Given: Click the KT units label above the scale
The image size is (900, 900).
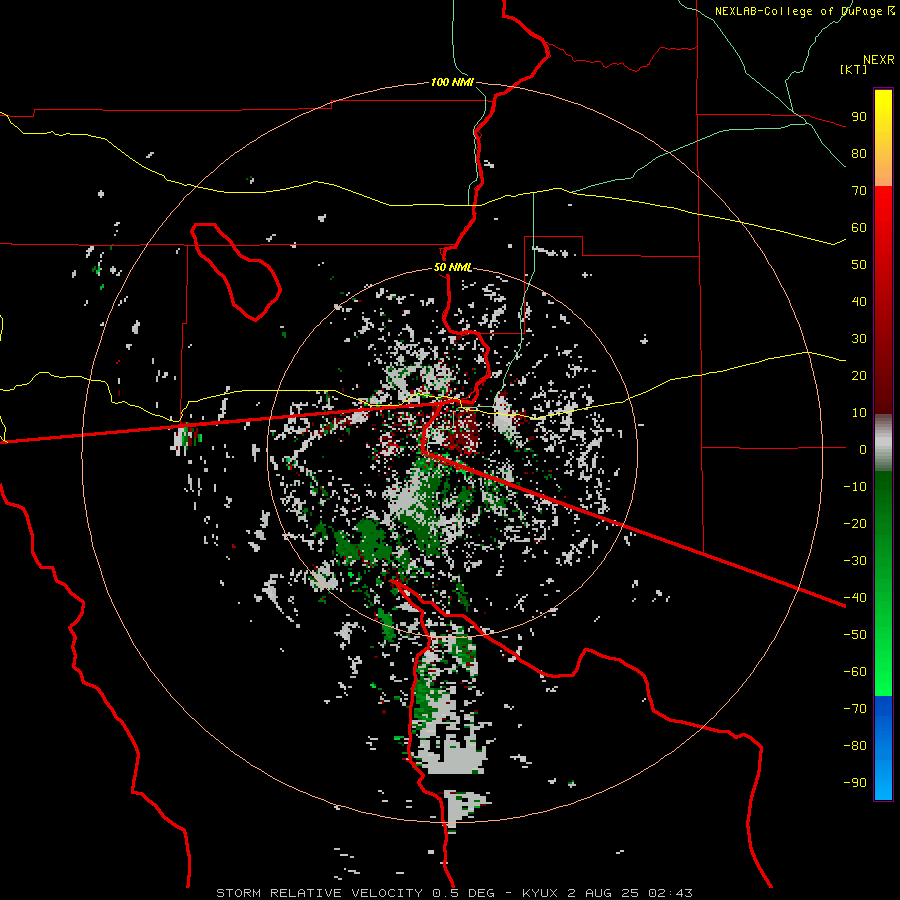Looking at the screenshot, I should pyautogui.click(x=854, y=69).
